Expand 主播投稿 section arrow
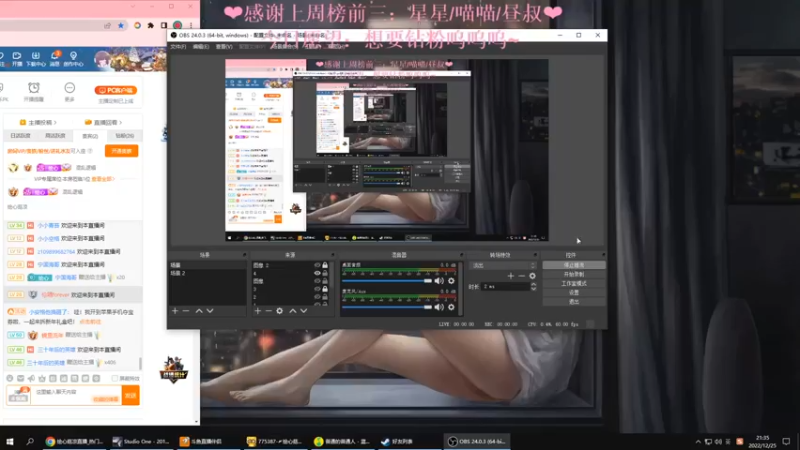This screenshot has width=800, height=450. pos(55,122)
